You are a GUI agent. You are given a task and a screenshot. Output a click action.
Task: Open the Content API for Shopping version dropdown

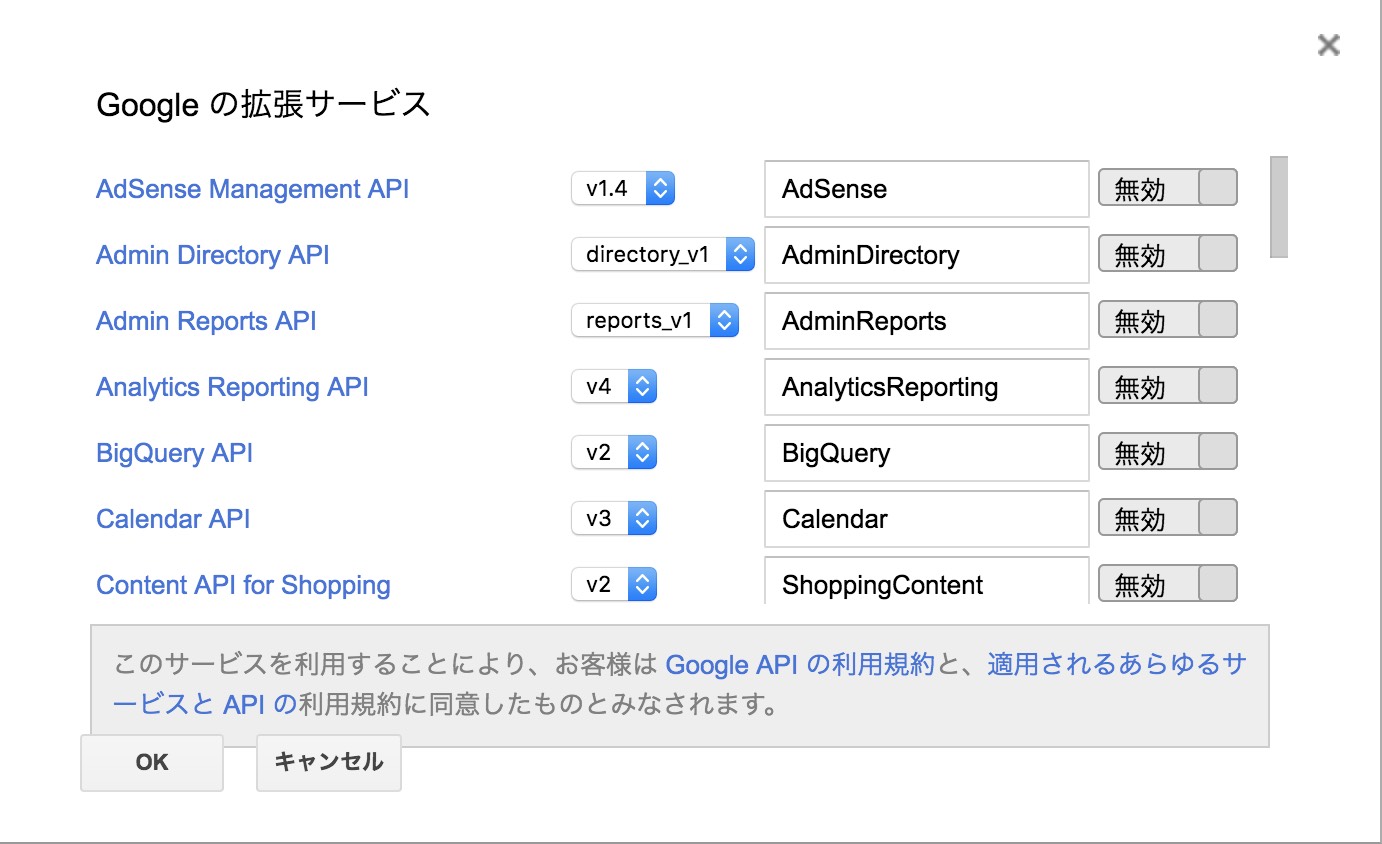614,584
